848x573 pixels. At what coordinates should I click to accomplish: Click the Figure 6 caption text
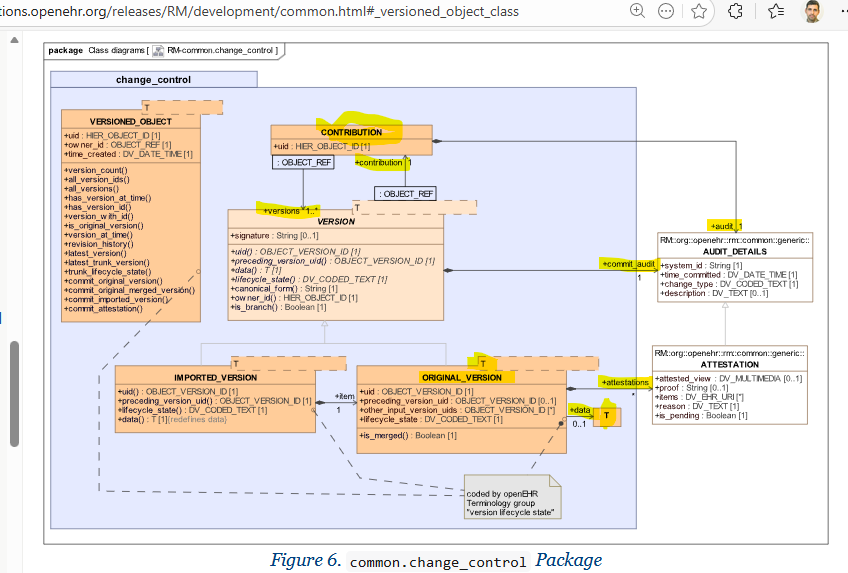click(436, 560)
